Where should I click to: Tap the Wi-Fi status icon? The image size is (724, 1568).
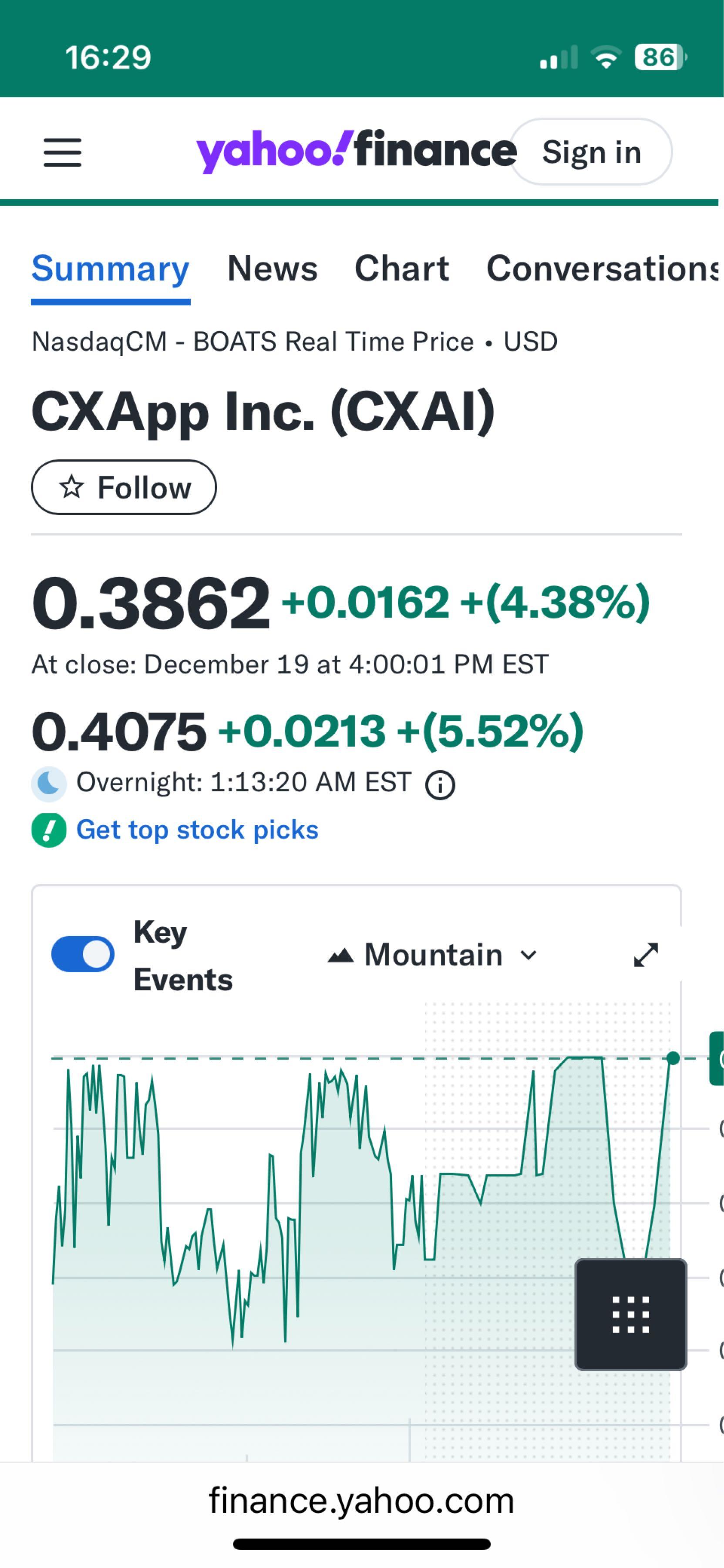605,58
